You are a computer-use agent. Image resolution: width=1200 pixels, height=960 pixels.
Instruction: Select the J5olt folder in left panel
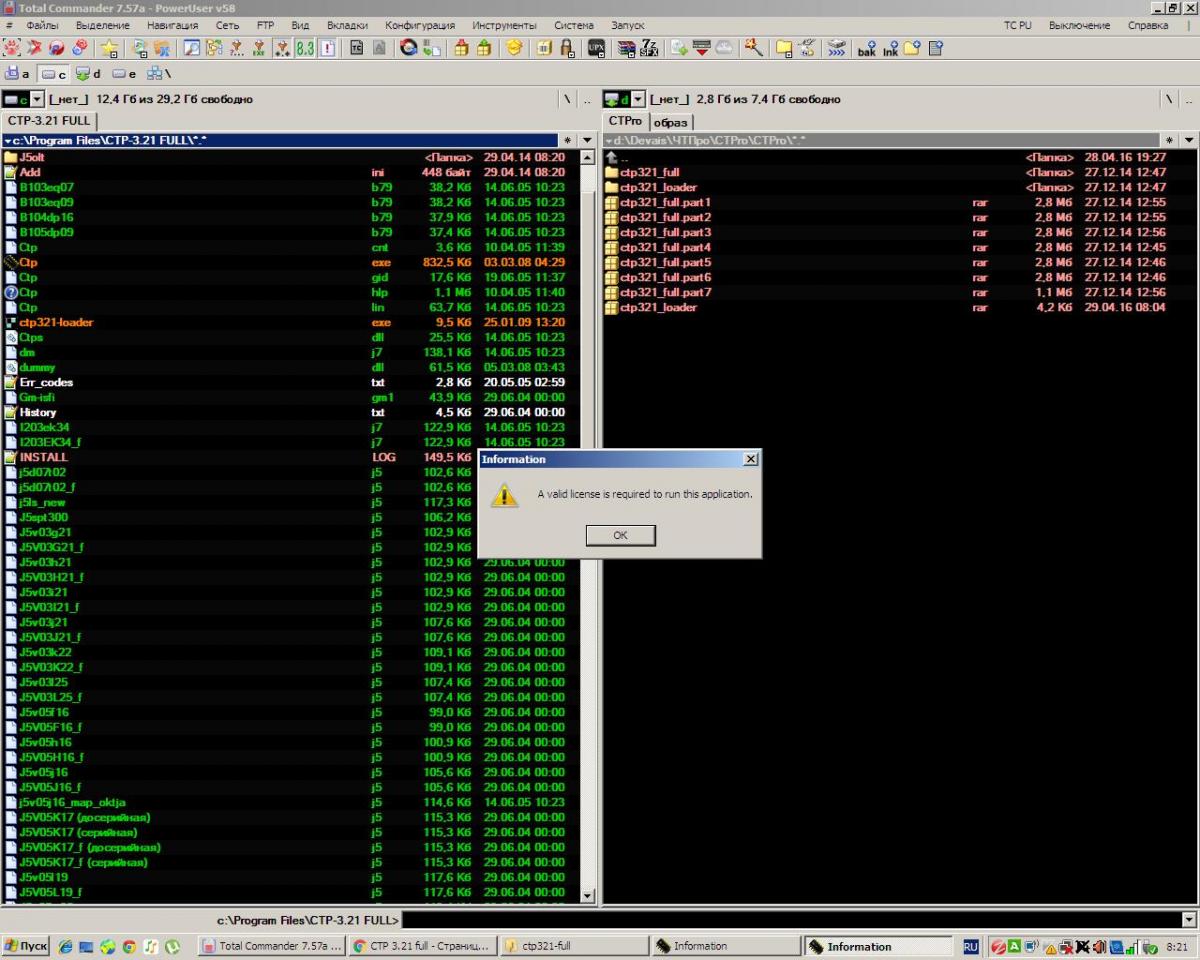pos(290,157)
